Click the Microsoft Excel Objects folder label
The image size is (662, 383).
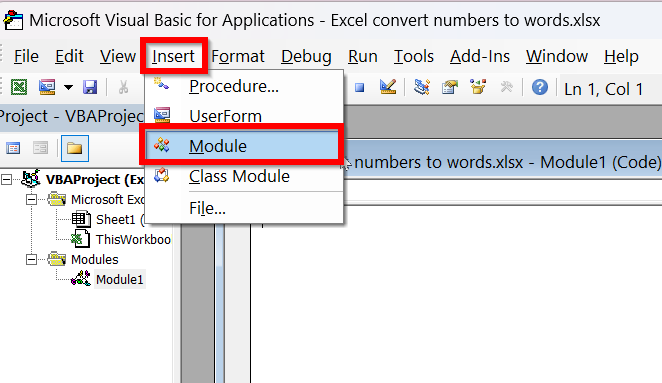click(x=107, y=199)
